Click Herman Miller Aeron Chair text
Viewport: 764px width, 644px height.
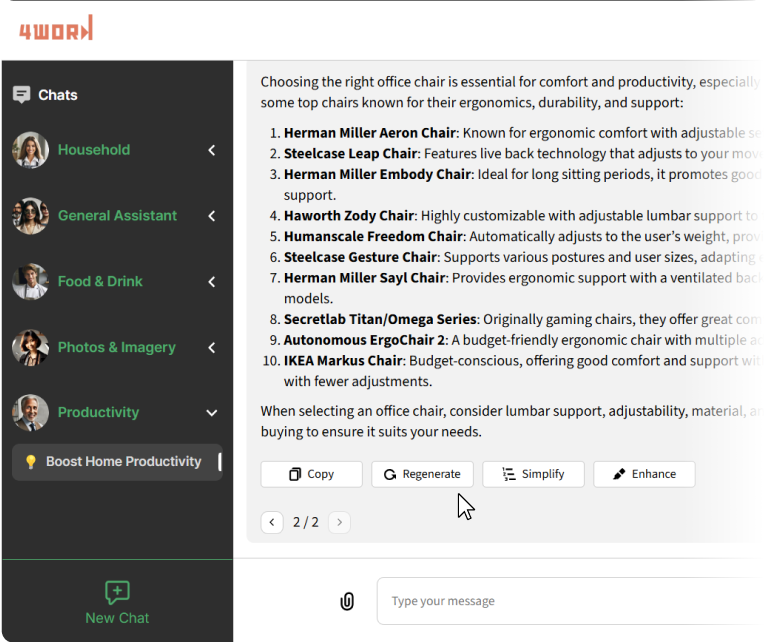tap(370, 133)
